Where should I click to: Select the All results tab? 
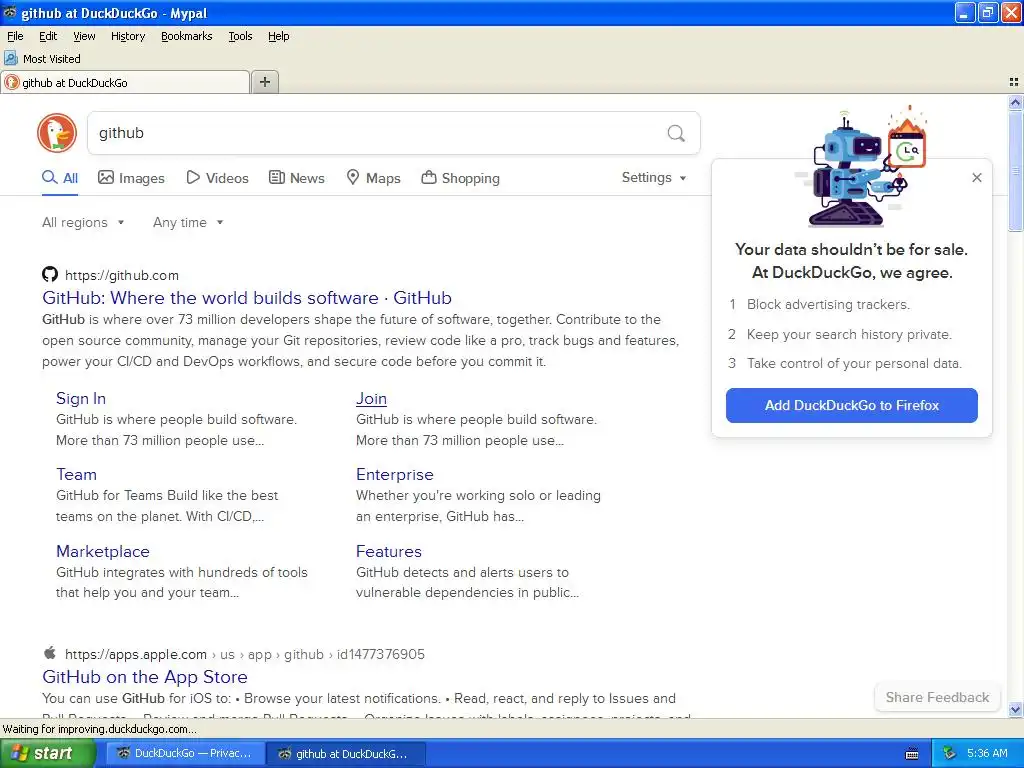[x=60, y=178]
